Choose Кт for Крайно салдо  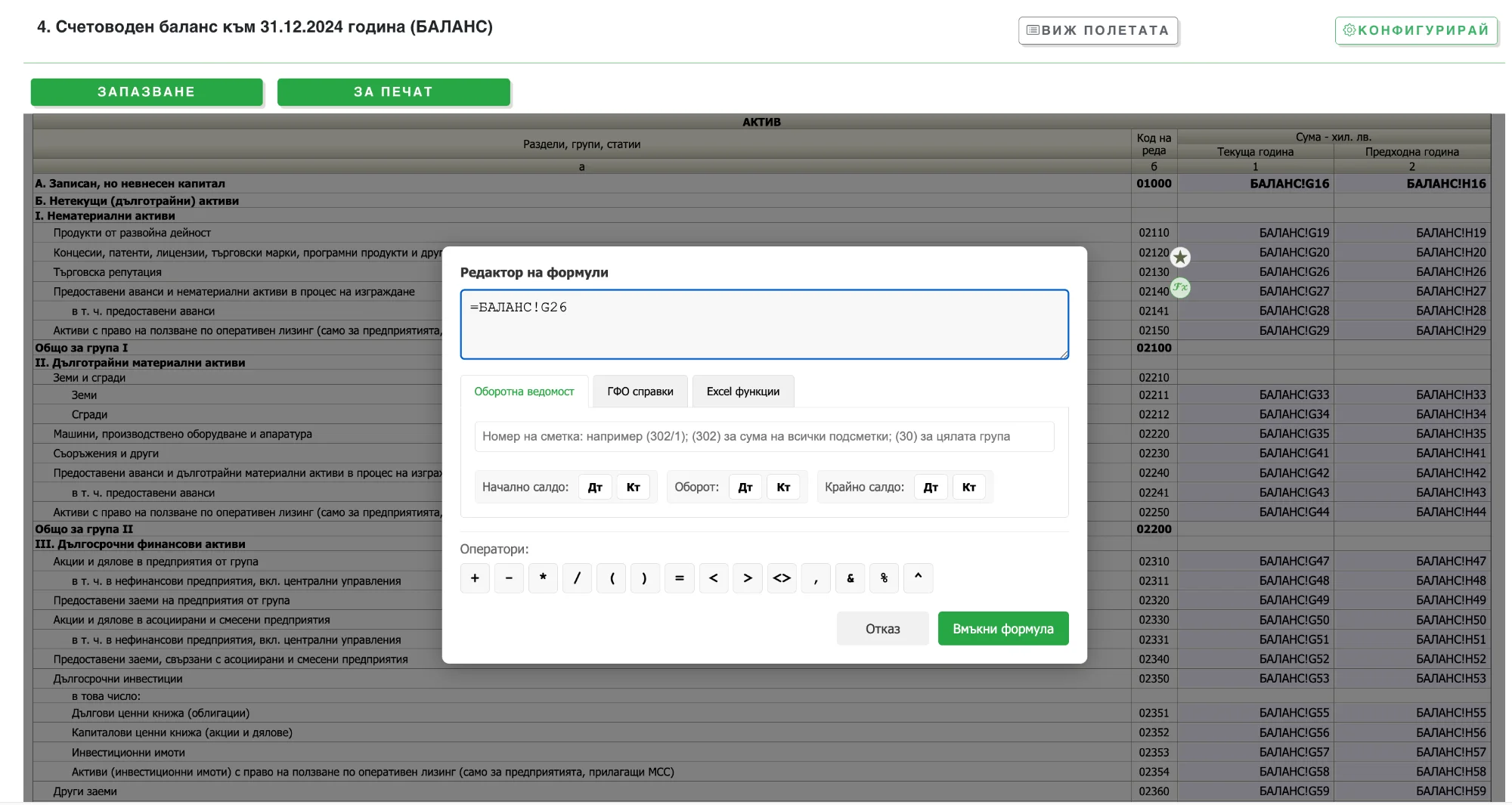click(x=968, y=488)
